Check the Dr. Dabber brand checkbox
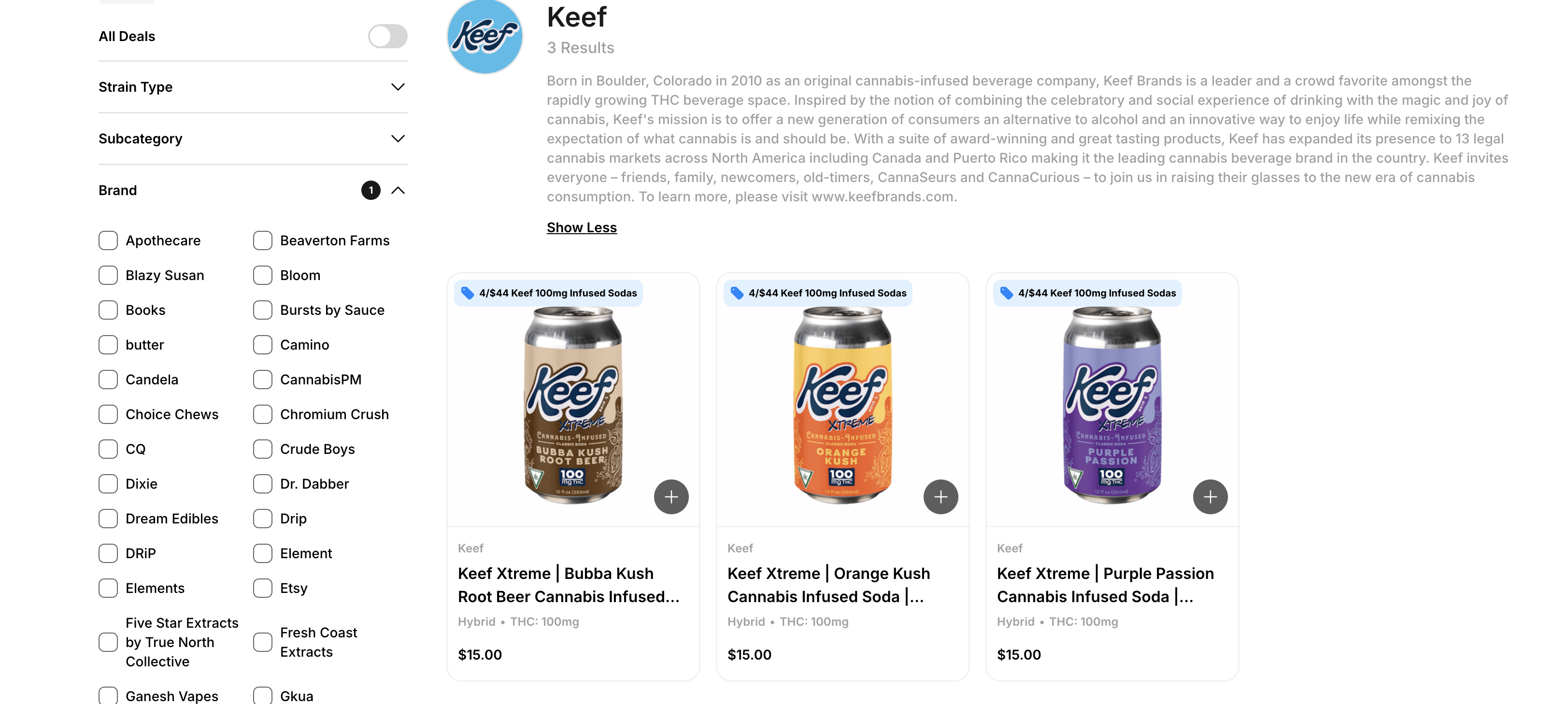Image resolution: width=1568 pixels, height=704 pixels. pyautogui.click(x=263, y=484)
